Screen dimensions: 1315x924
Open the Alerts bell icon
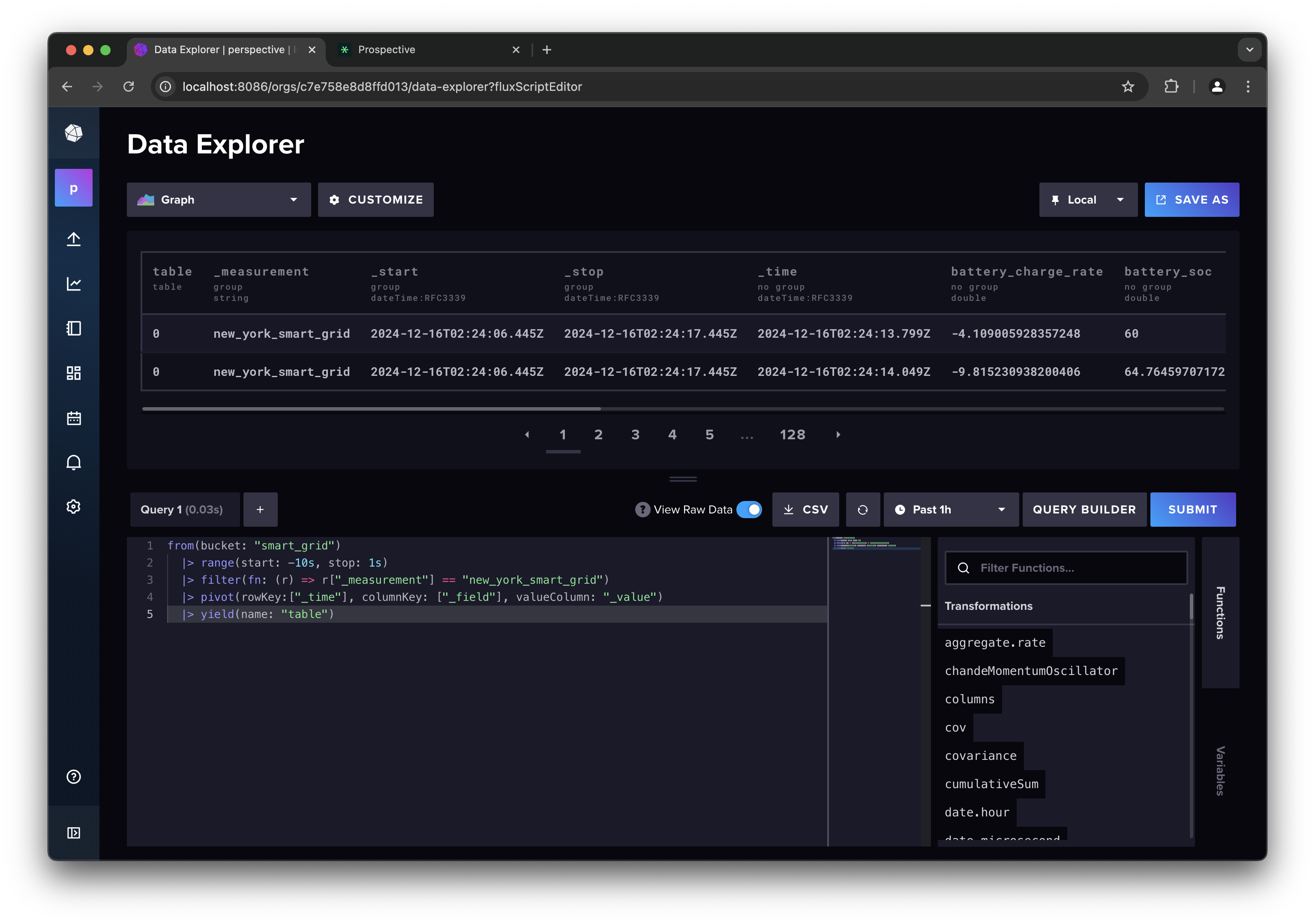(73, 462)
